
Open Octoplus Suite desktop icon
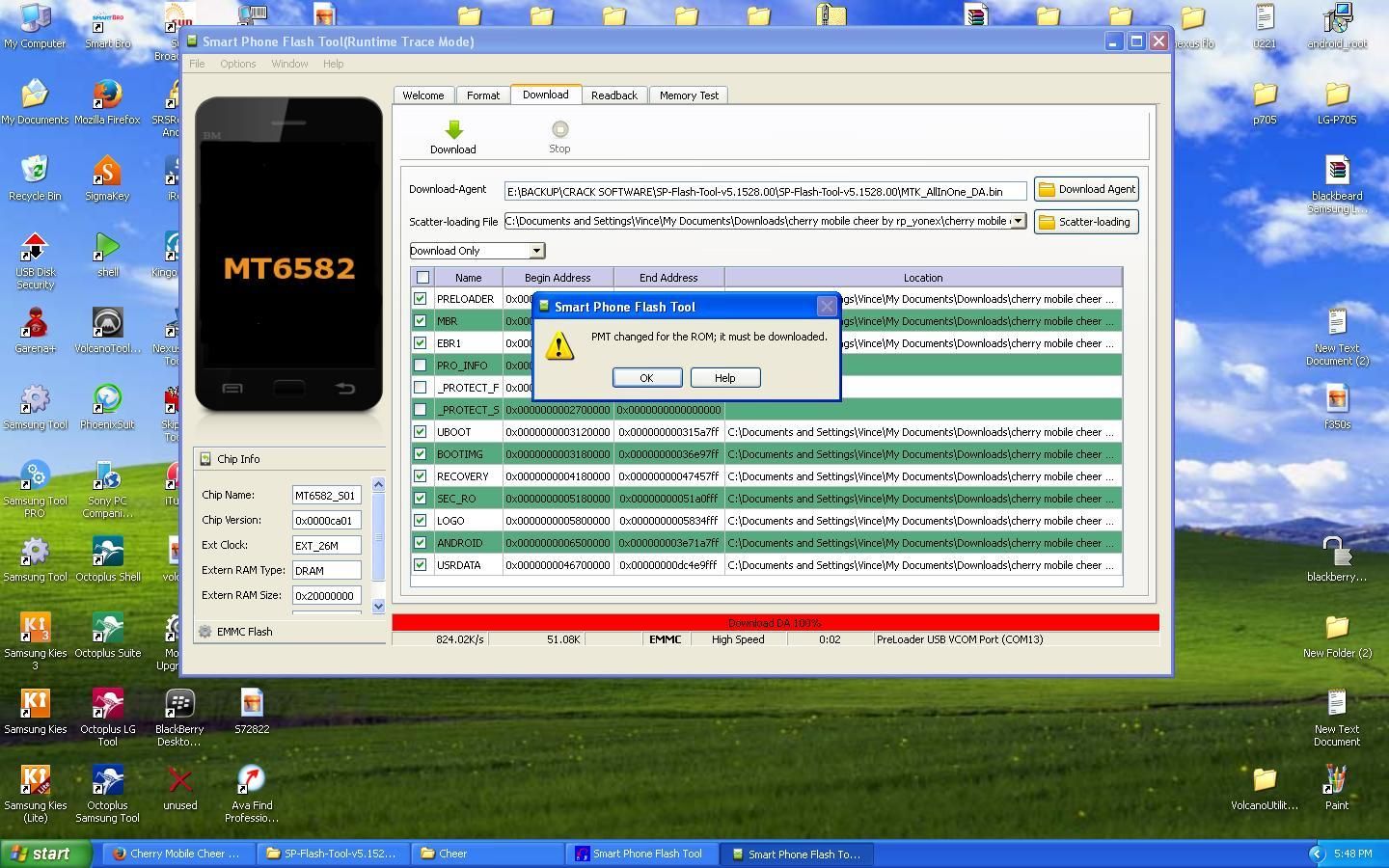(107, 628)
